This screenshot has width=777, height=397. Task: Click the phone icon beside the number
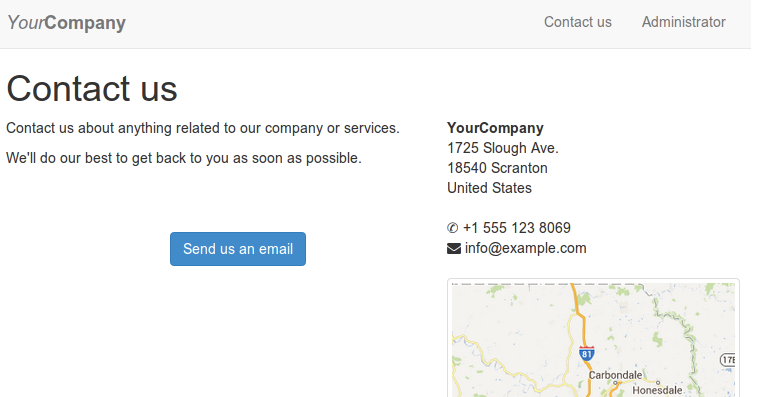(452, 228)
